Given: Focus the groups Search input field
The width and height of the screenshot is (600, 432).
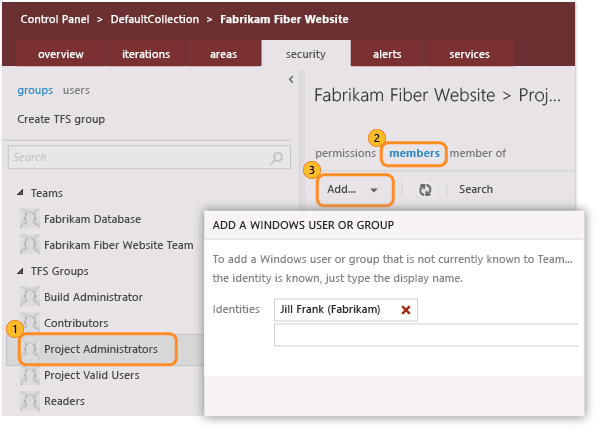Looking at the screenshot, I should [150, 157].
